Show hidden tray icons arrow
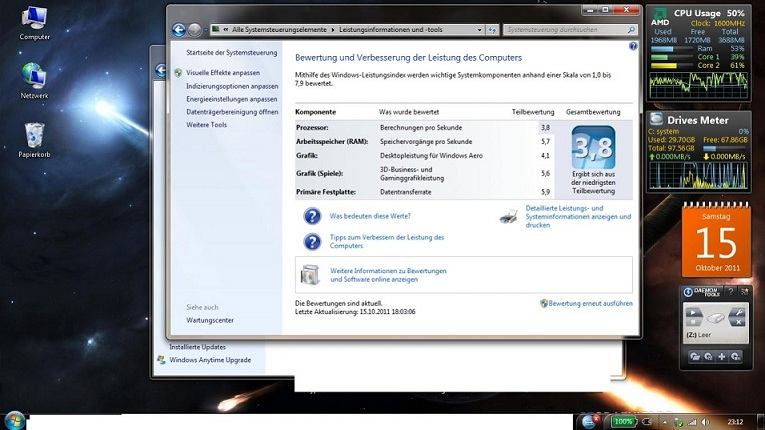The image size is (765, 430). (x=664, y=422)
